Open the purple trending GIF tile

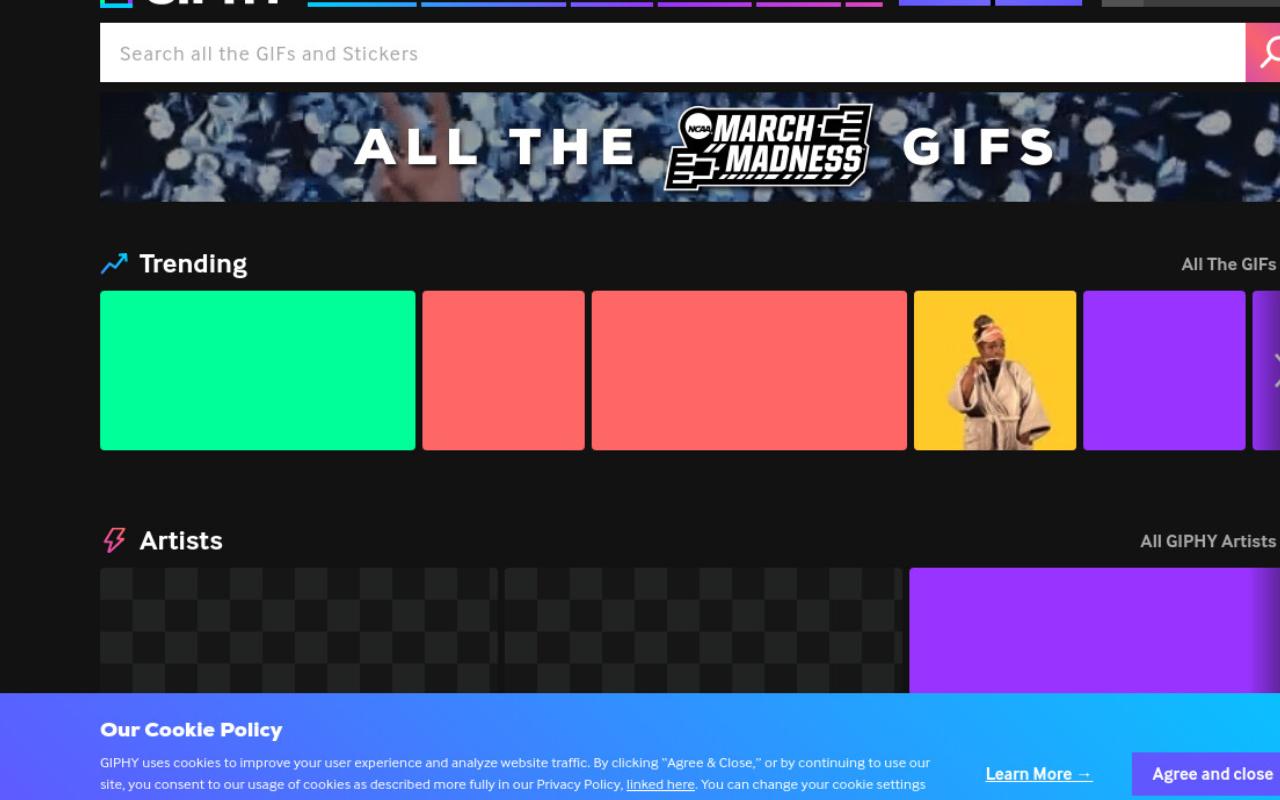pos(1164,370)
